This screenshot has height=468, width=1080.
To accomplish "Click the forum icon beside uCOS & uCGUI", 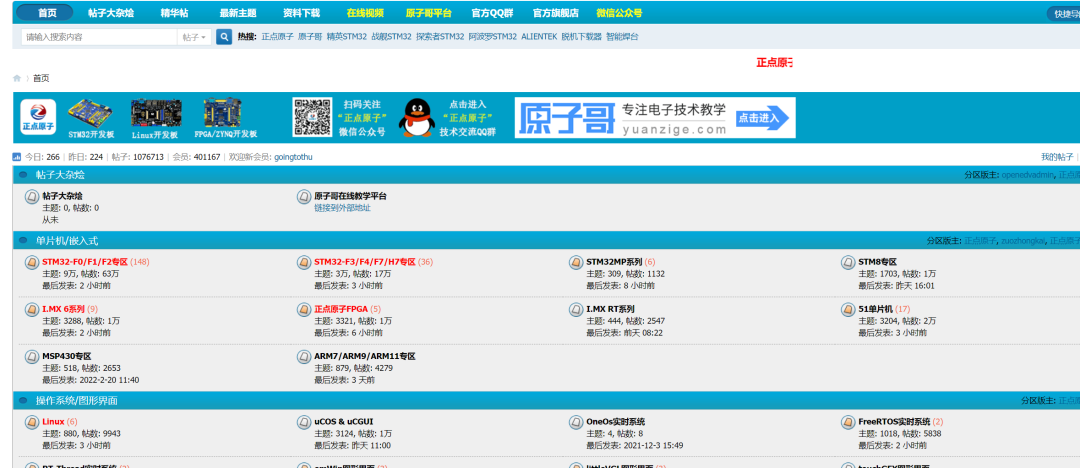I will tap(304, 422).
